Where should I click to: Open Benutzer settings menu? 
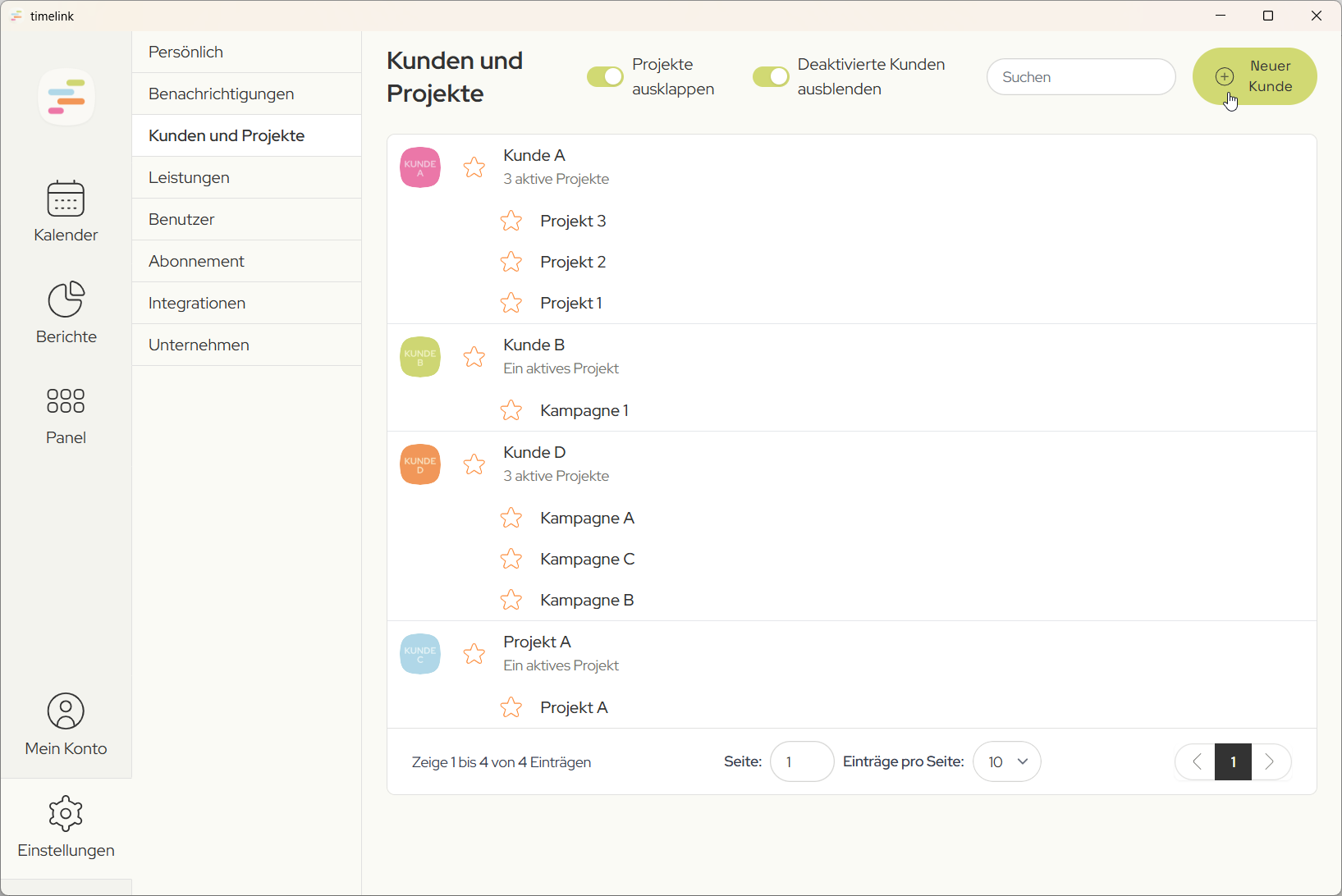pyautogui.click(x=246, y=219)
